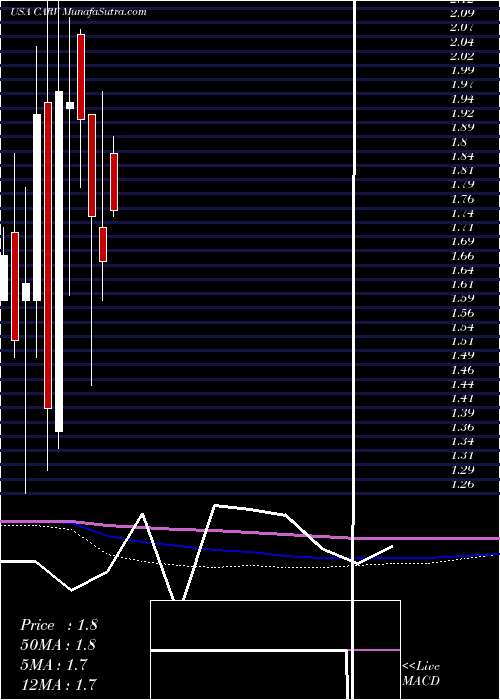Select the 1.94 price axis label
The height and width of the screenshot is (700, 500).
pyautogui.click(x=462, y=99)
